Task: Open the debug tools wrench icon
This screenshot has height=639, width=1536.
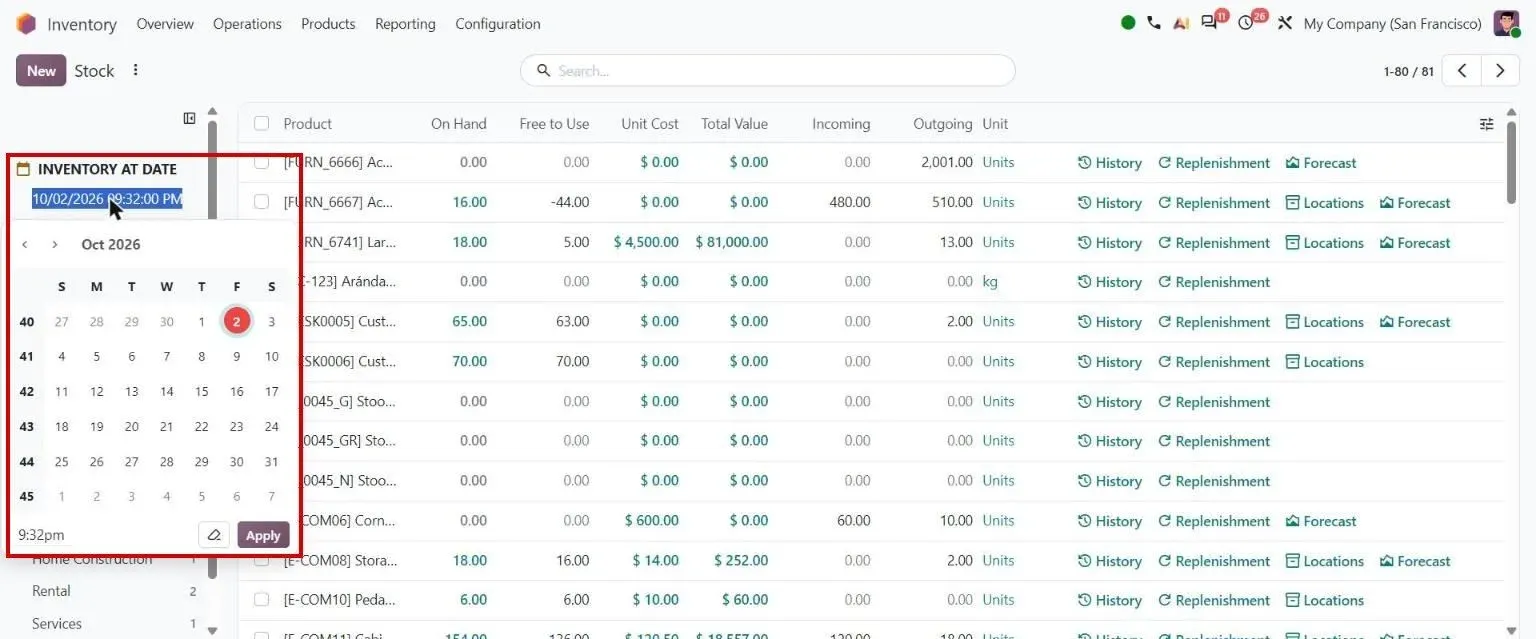Action: click(1285, 23)
